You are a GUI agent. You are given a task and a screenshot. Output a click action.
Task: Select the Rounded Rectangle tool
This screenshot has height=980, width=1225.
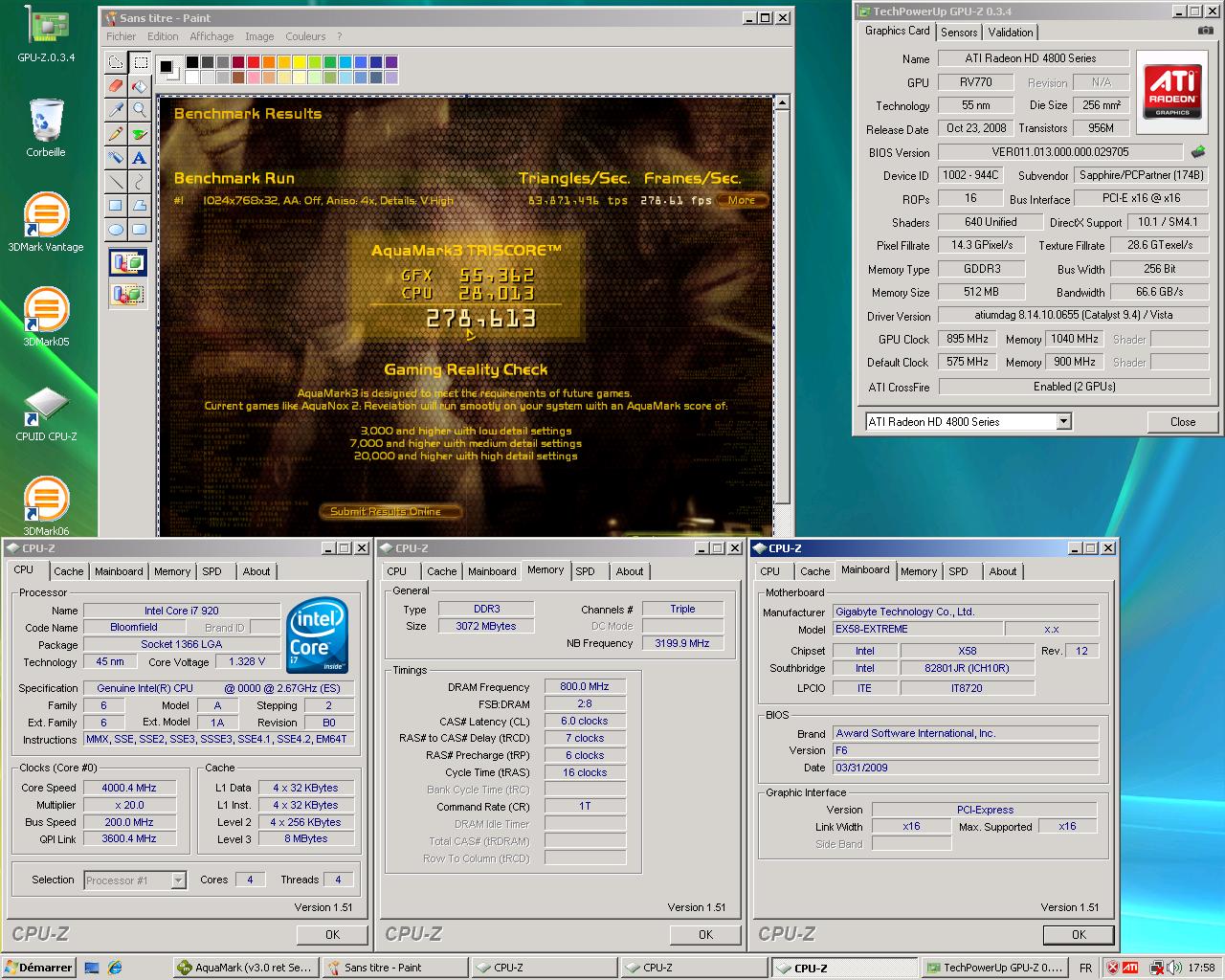[140, 230]
